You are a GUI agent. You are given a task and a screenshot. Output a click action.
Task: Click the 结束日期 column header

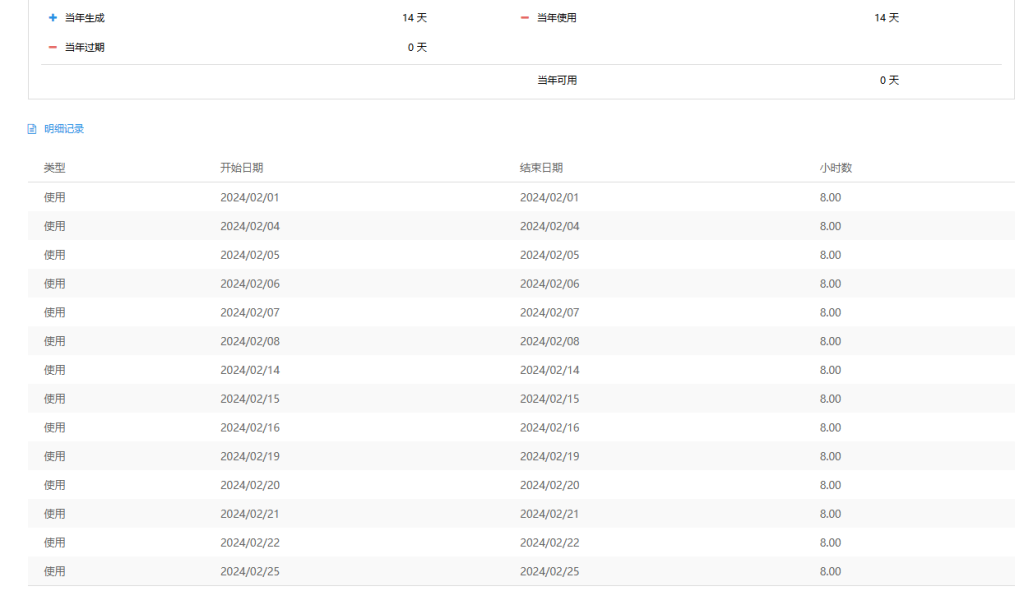541,168
